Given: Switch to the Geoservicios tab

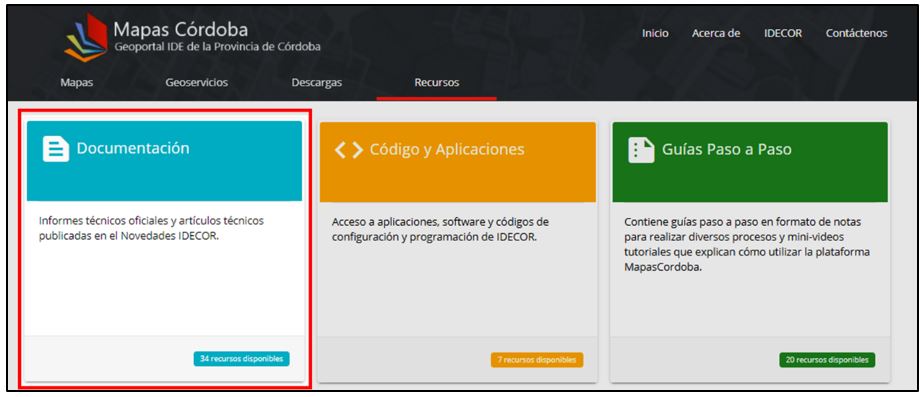Looking at the screenshot, I should pyautogui.click(x=197, y=83).
